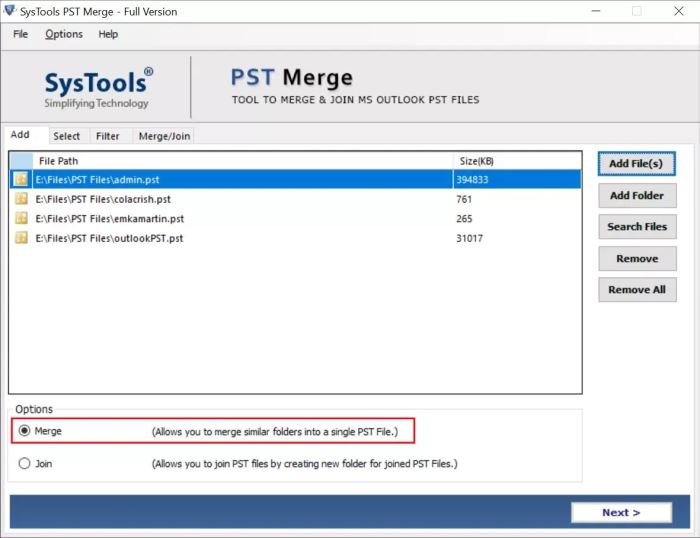Proceed with the Next > button
The height and width of the screenshot is (538, 700).
(621, 513)
